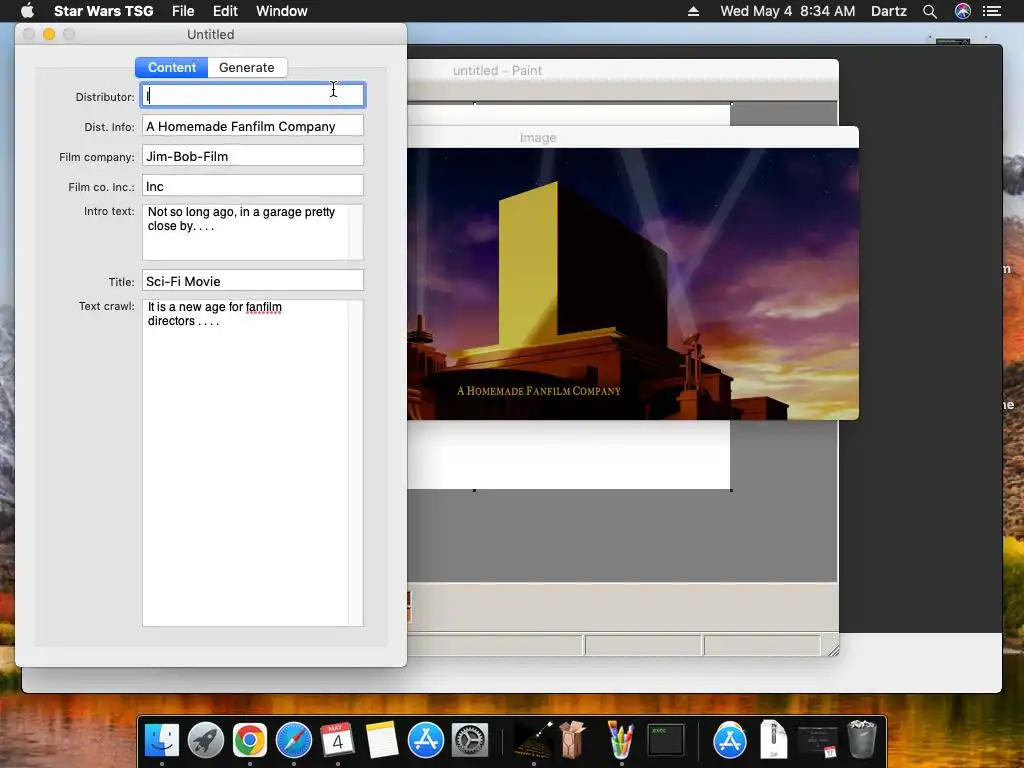Click the Homemade Fanfilm Company preview image
The width and height of the screenshot is (1024, 768).
click(633, 284)
